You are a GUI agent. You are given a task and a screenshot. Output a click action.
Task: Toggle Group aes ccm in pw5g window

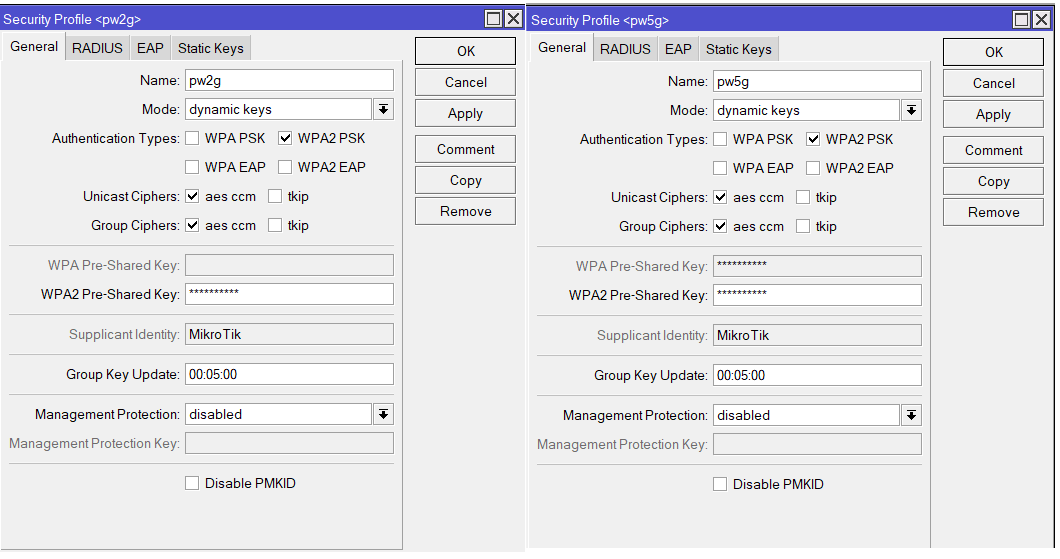[x=720, y=226]
